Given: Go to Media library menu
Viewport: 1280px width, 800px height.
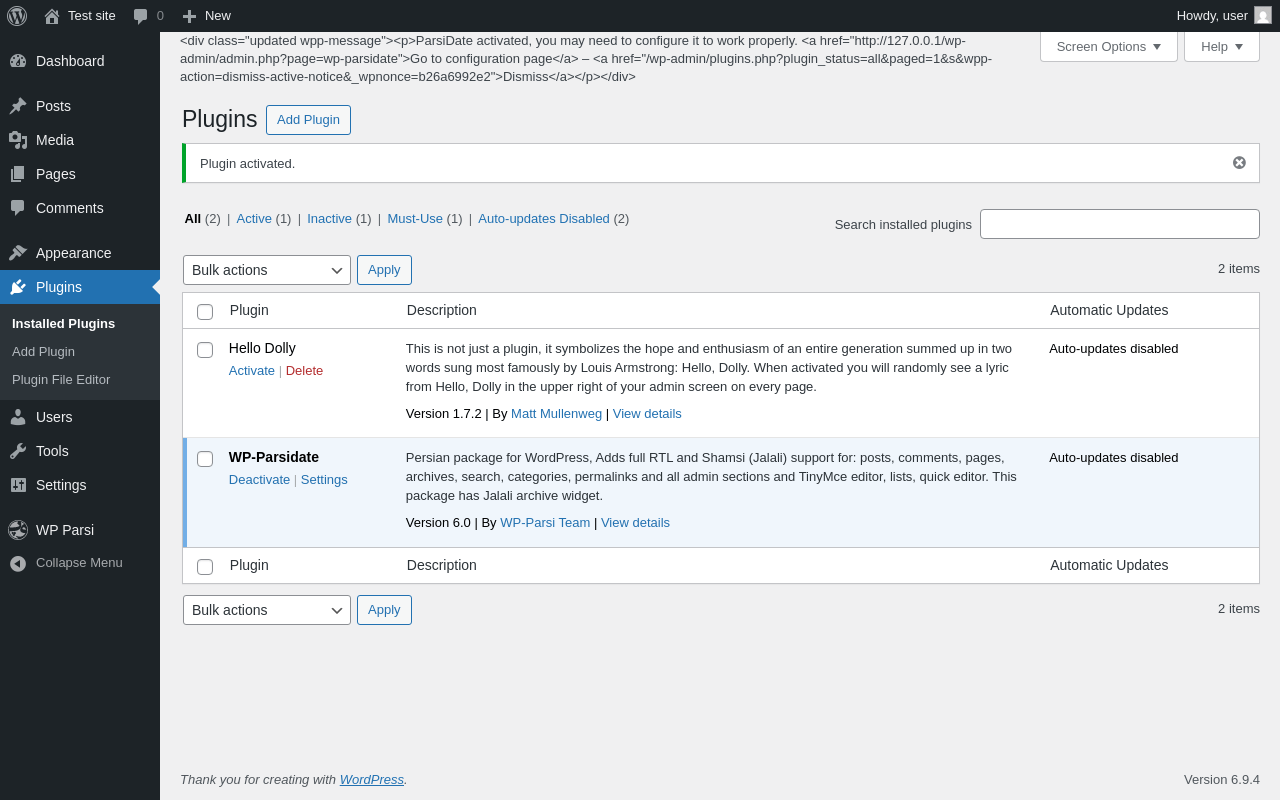Looking at the screenshot, I should pos(80,140).
